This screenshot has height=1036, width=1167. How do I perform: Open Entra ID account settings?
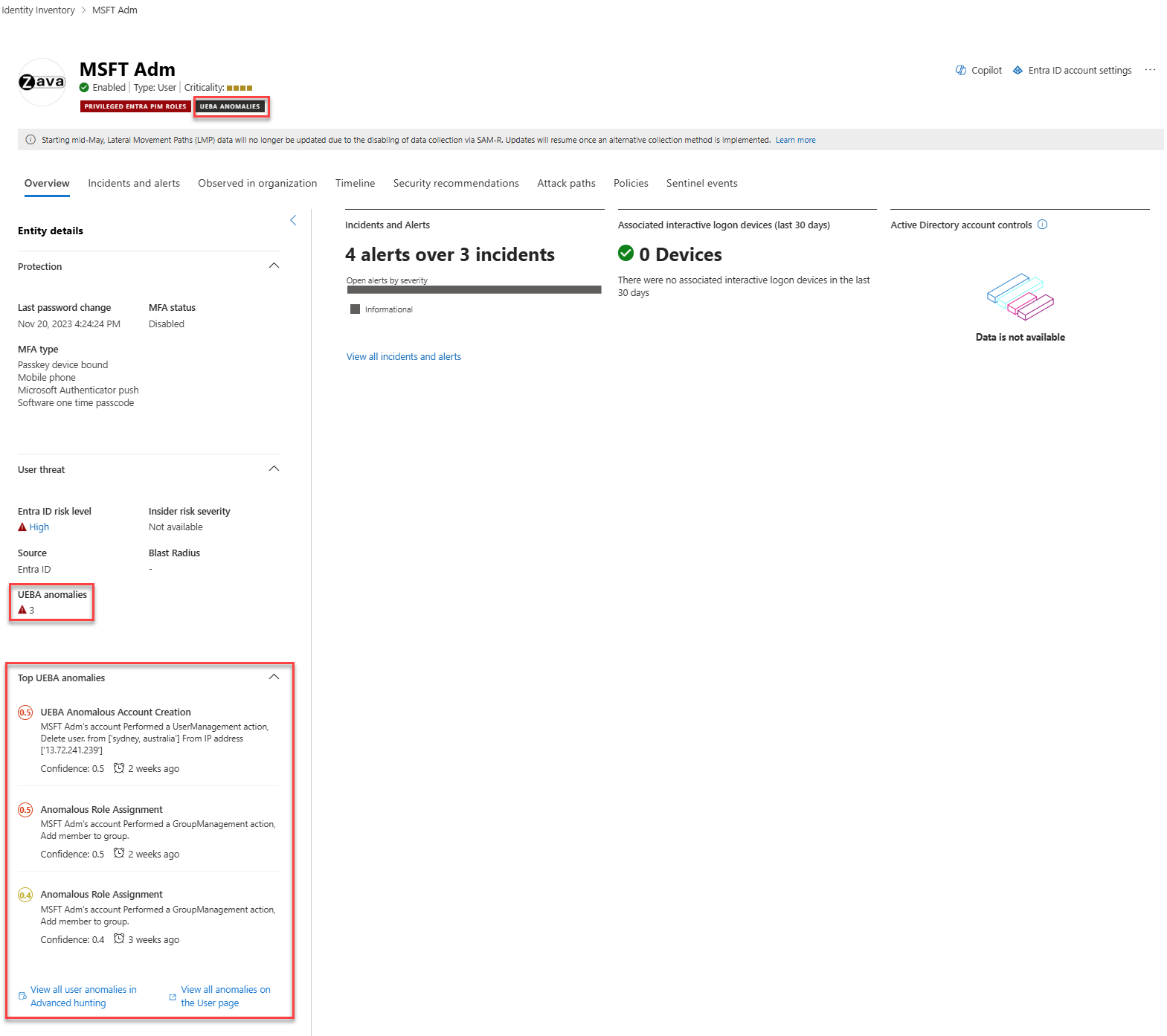pos(1080,71)
